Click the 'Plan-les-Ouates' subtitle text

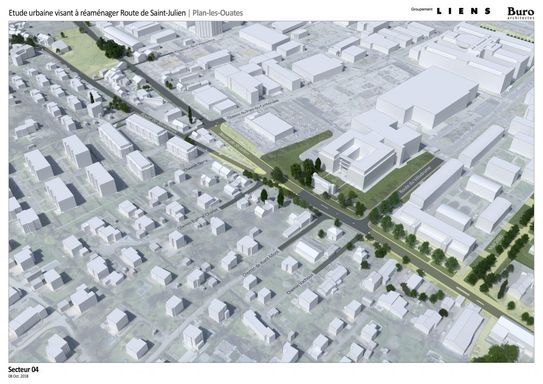pos(217,13)
